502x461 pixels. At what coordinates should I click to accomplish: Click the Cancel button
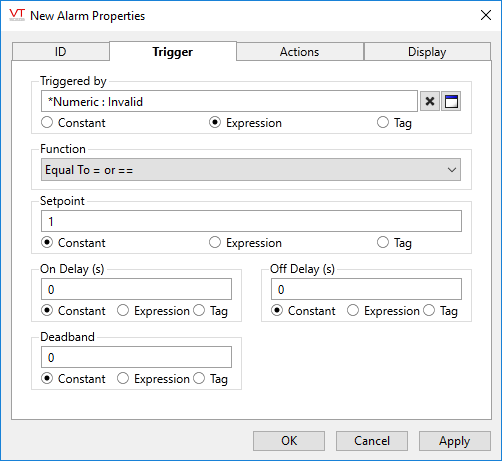pos(372,441)
